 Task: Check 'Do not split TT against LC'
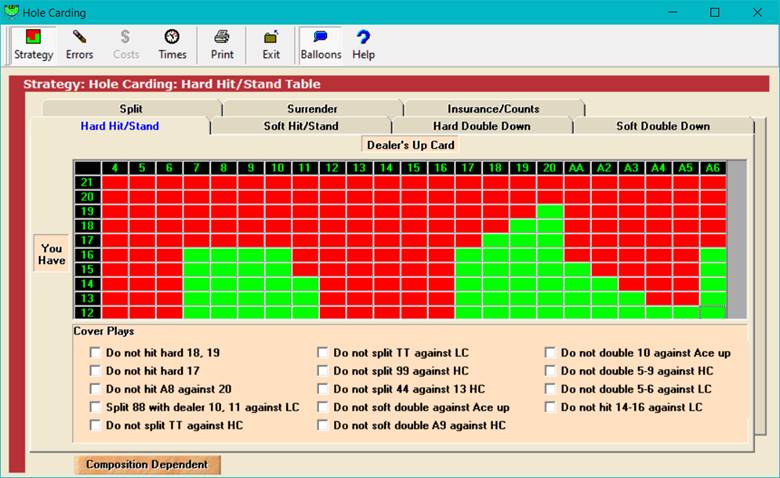coord(323,353)
